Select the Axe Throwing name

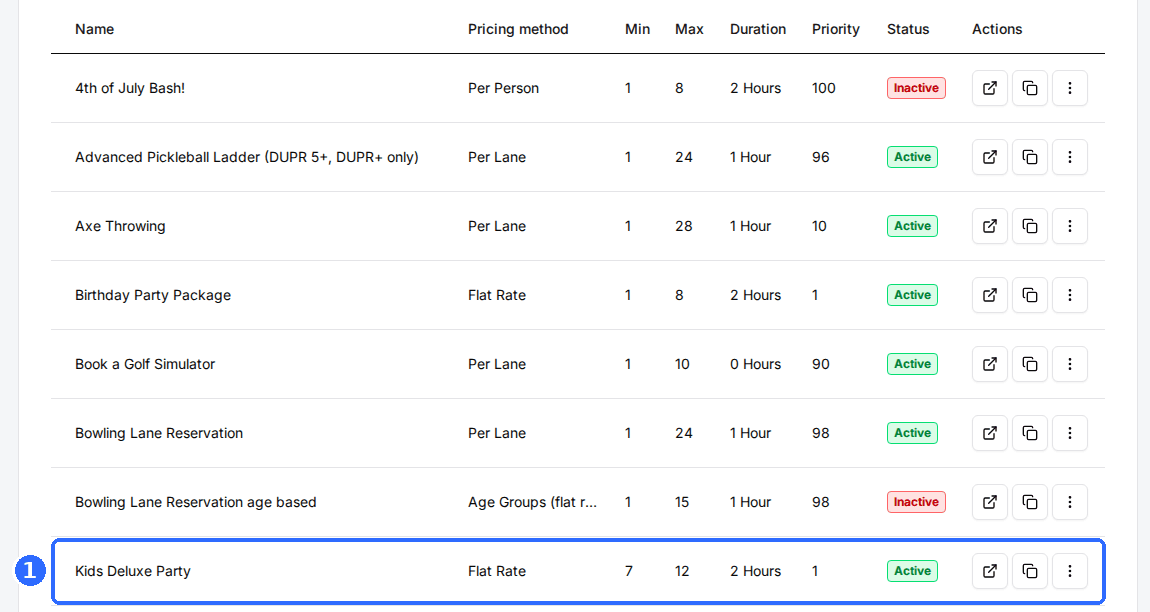(120, 226)
